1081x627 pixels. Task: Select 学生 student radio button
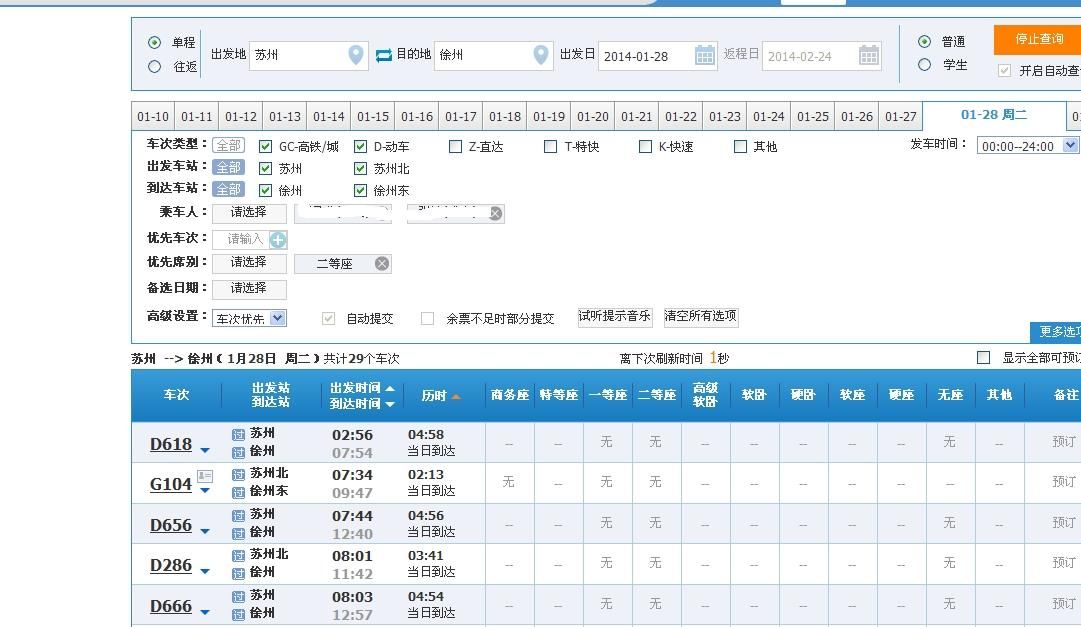925,65
